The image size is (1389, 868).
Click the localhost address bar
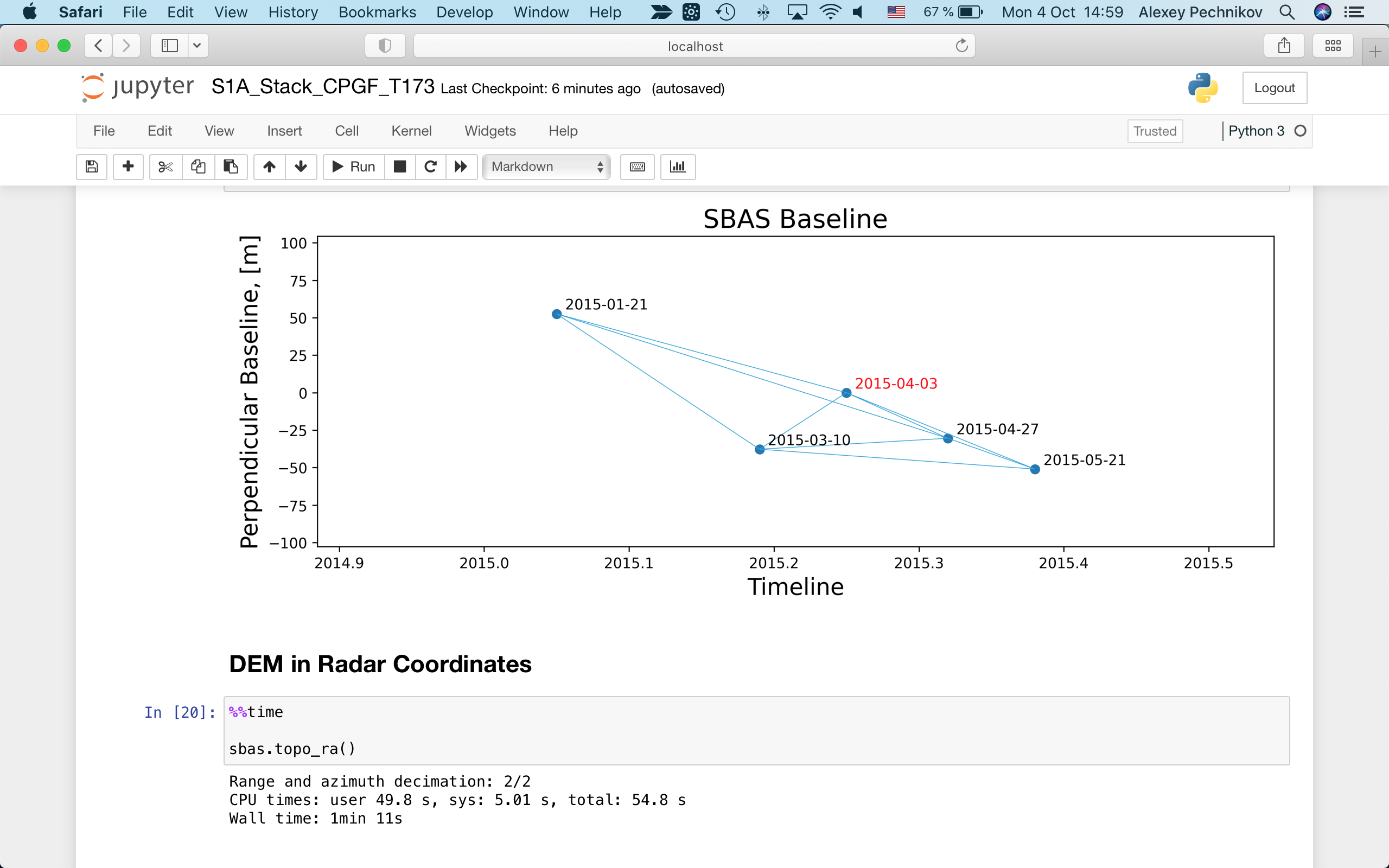694,46
